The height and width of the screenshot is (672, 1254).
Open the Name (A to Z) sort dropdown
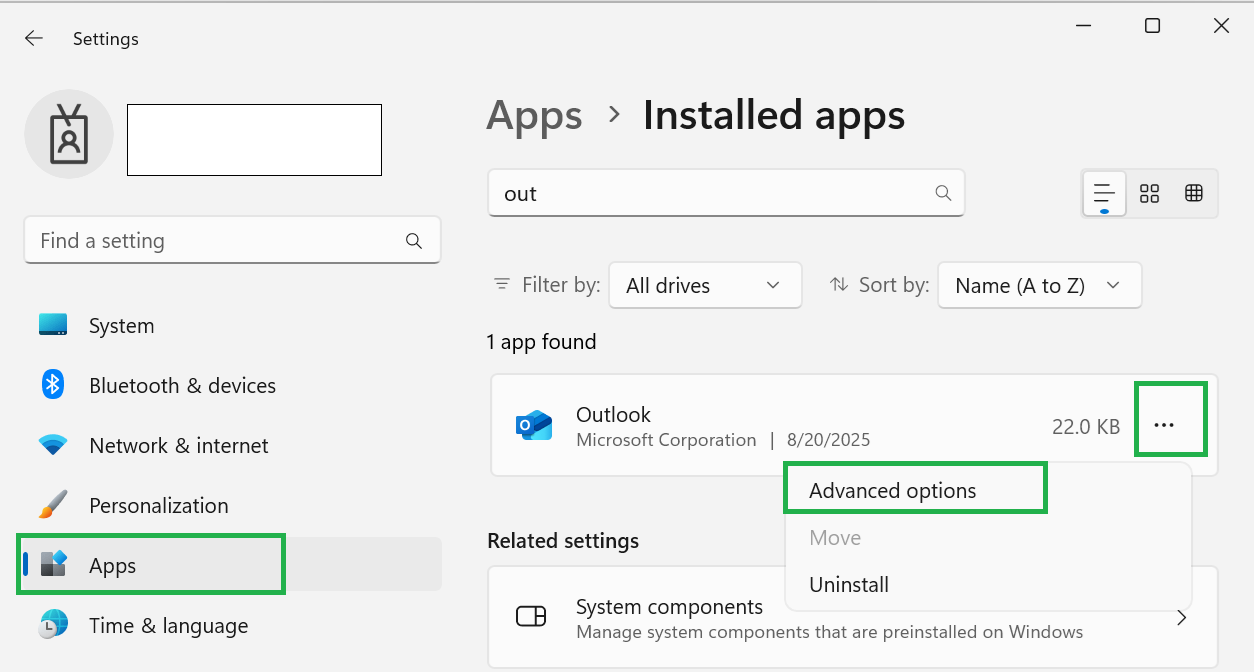tap(1040, 285)
